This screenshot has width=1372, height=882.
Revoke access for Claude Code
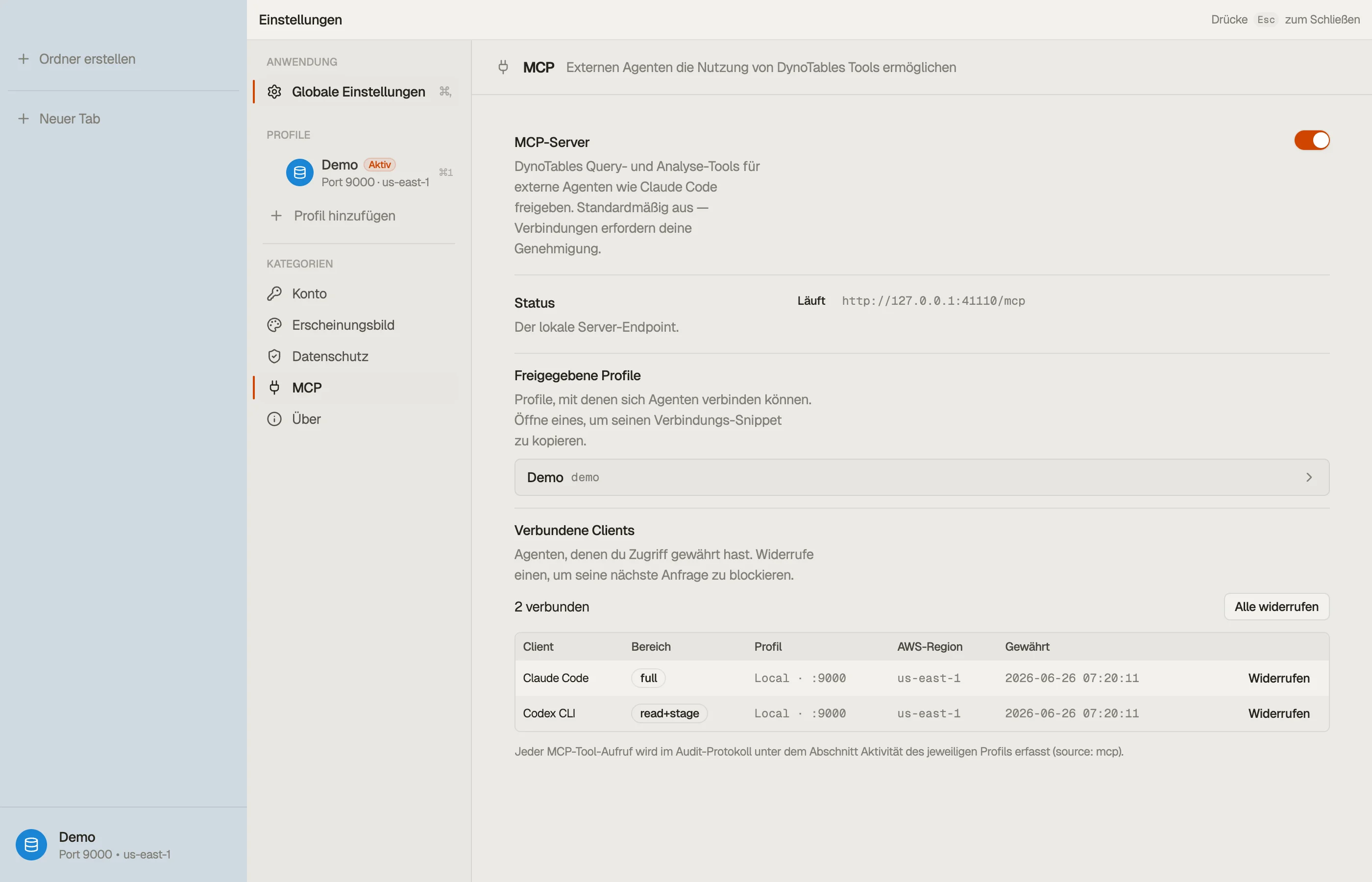(x=1279, y=678)
